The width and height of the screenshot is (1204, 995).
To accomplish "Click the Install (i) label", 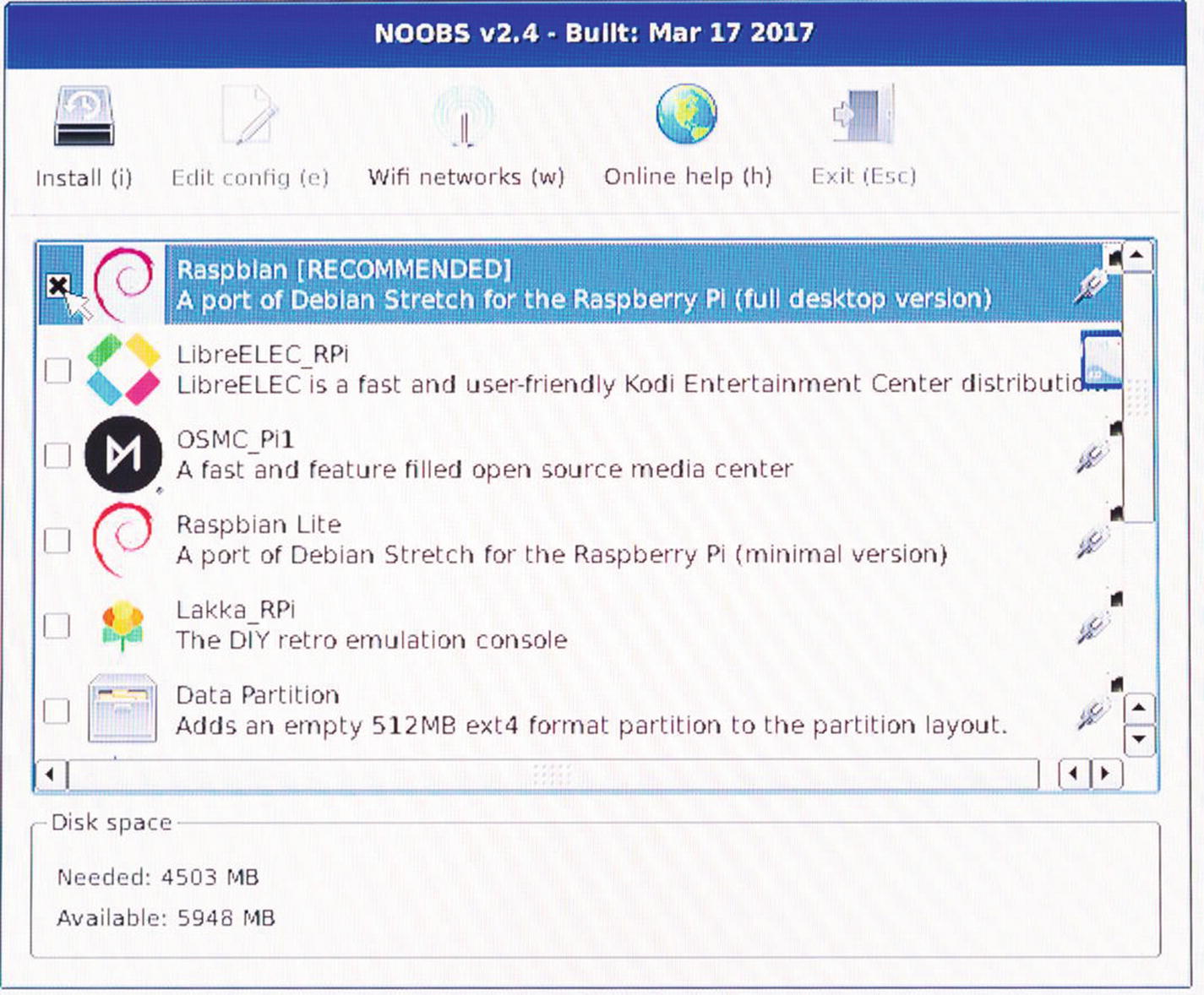I will pyautogui.click(x=84, y=178).
